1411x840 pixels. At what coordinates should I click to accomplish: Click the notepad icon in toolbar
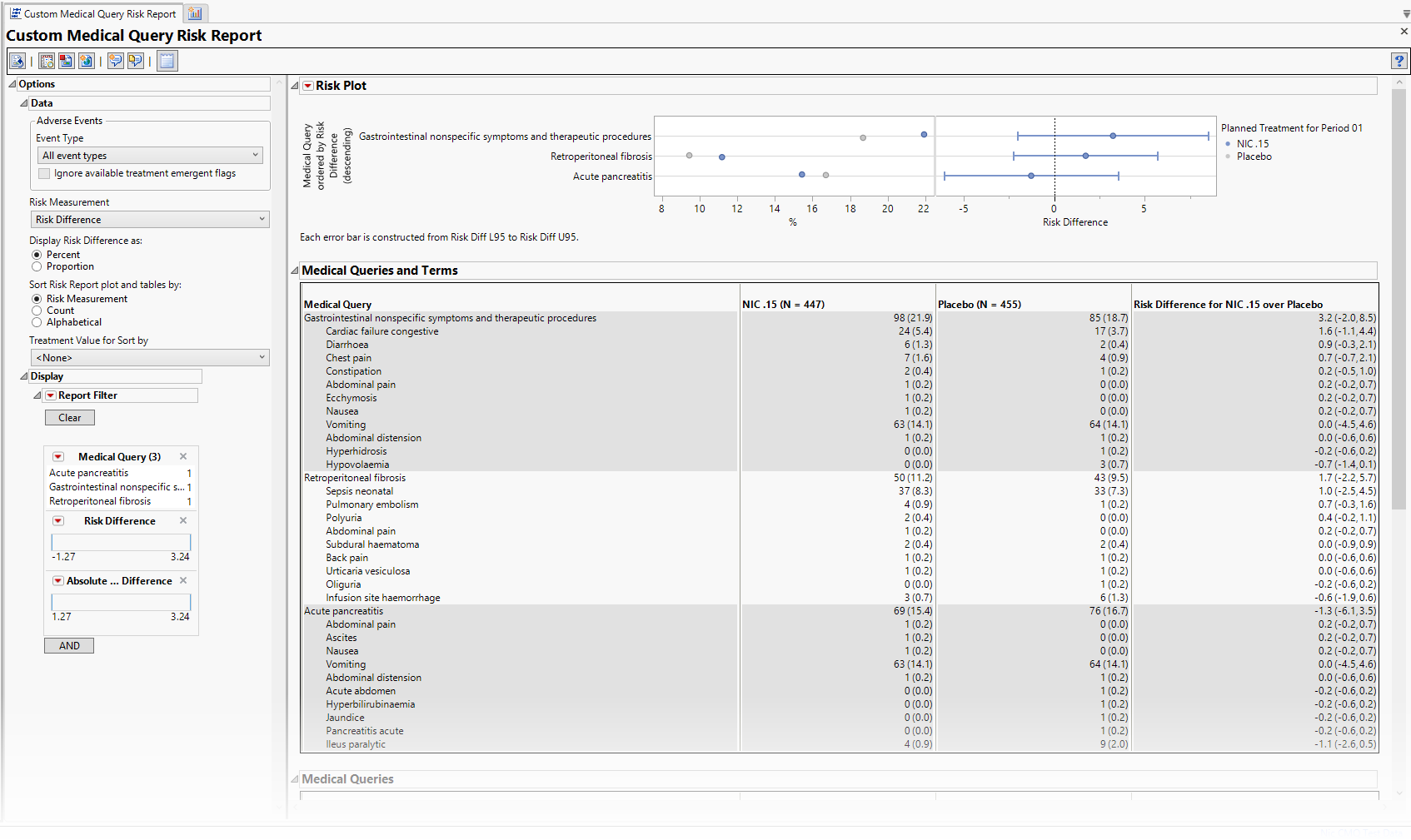tap(167, 61)
